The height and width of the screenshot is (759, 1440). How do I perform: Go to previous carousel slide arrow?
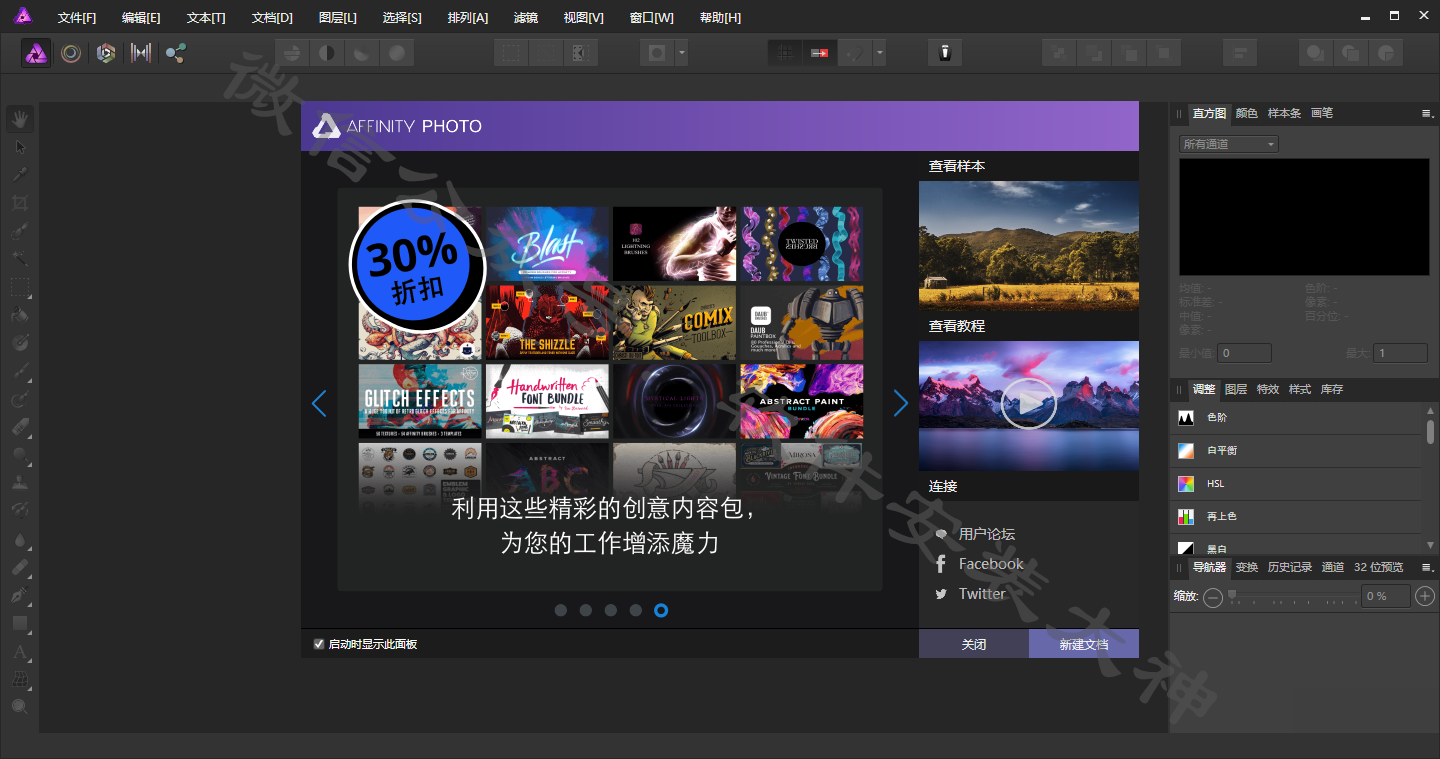pyautogui.click(x=319, y=404)
